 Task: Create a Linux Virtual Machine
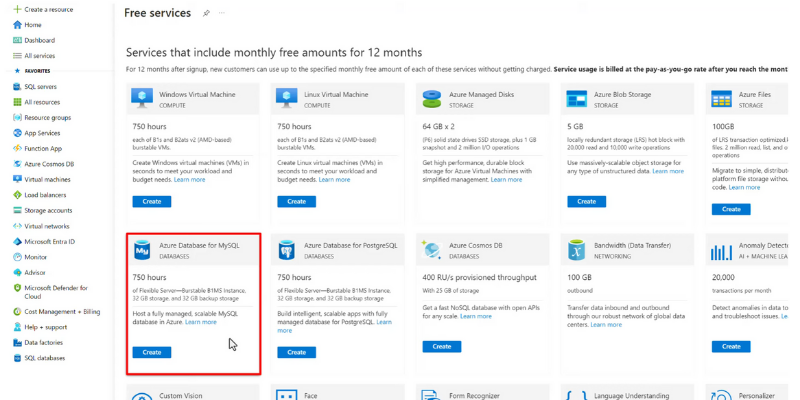(296, 202)
